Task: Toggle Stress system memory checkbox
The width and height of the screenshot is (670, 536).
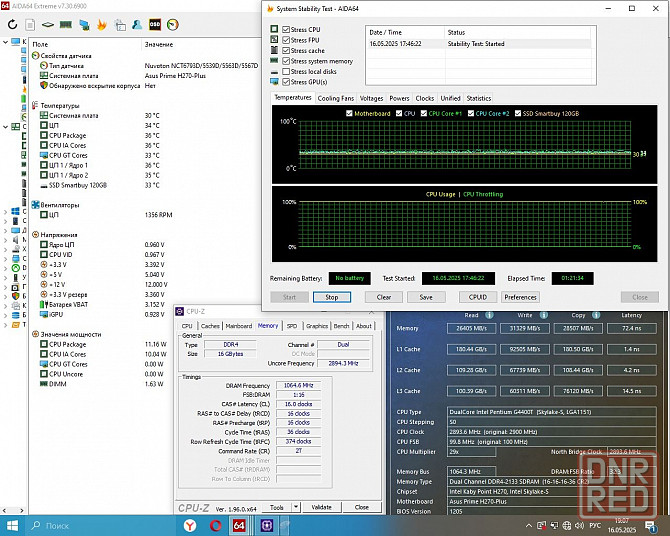Action: (286, 61)
